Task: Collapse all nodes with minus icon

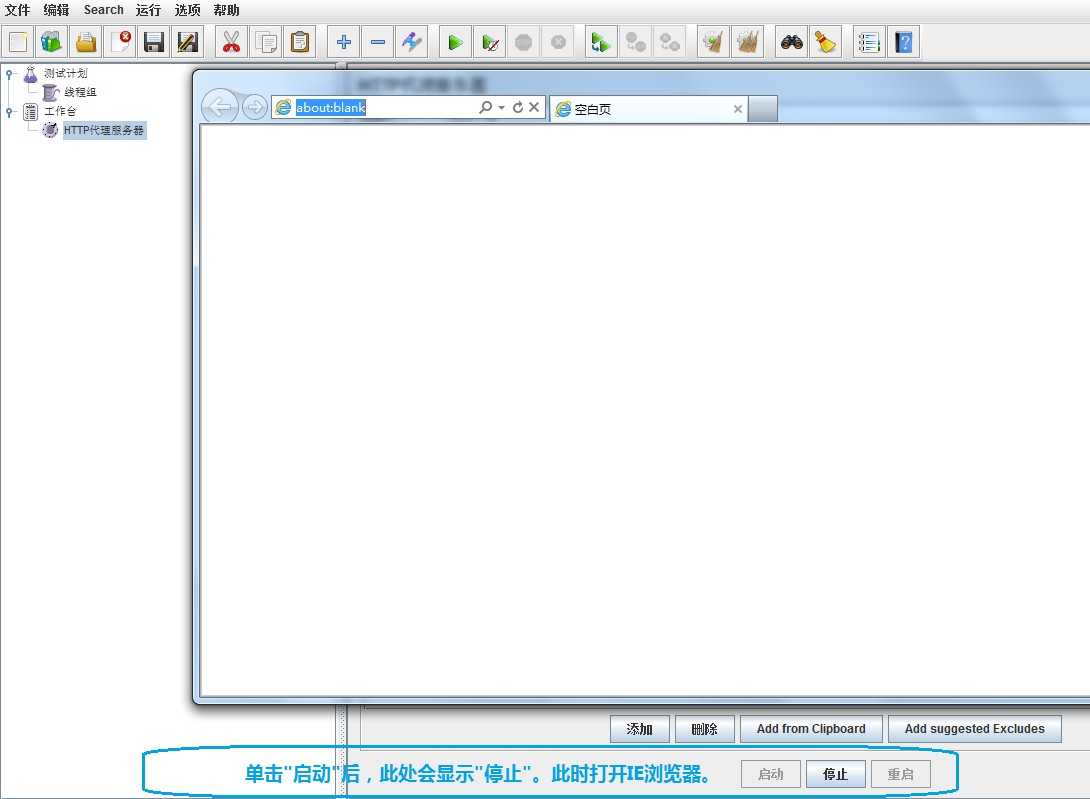Action: tap(377, 42)
